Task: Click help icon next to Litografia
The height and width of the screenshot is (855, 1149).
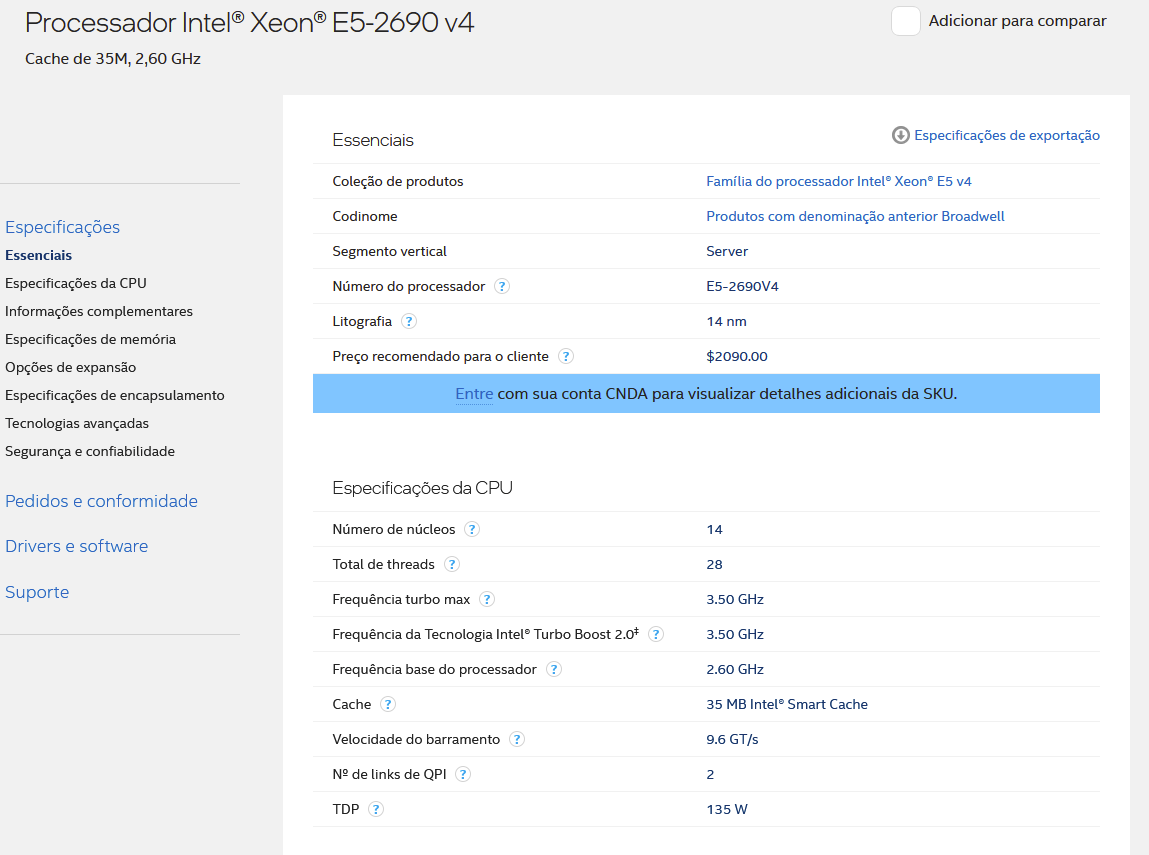Action: pos(409,321)
